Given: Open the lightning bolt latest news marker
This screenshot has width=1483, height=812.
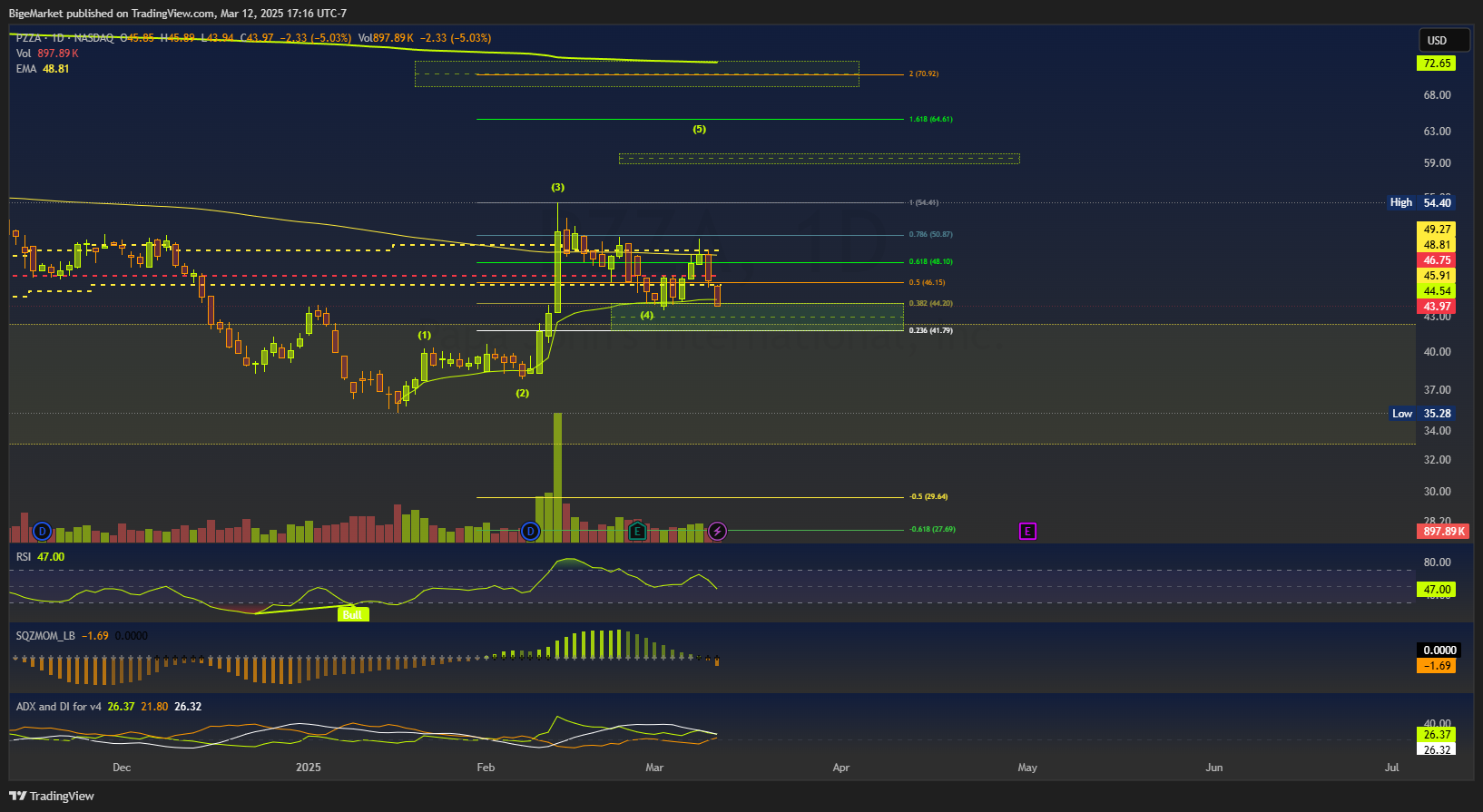Looking at the screenshot, I should click(x=717, y=531).
